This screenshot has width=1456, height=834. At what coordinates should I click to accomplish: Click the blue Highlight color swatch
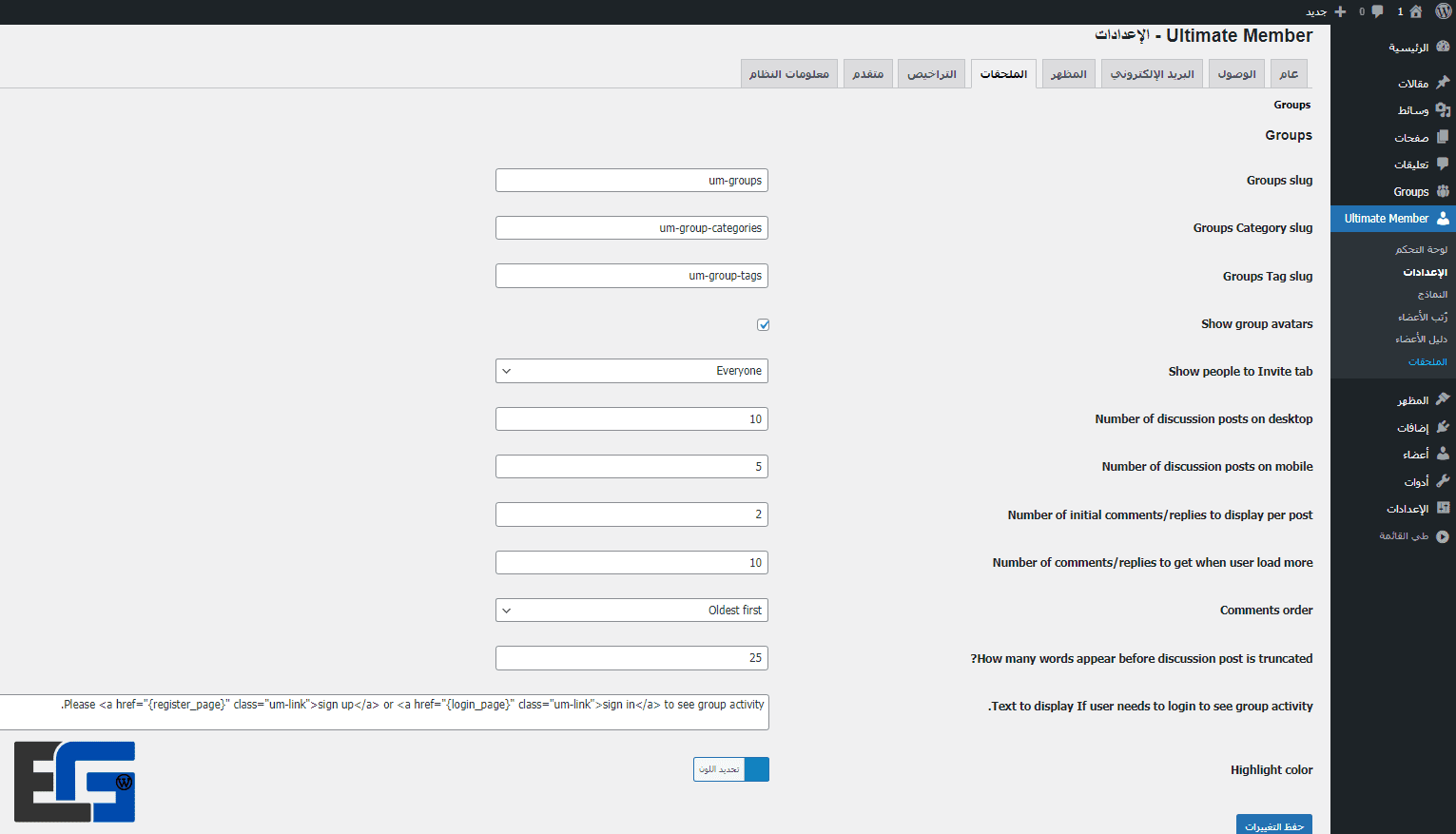(x=757, y=769)
